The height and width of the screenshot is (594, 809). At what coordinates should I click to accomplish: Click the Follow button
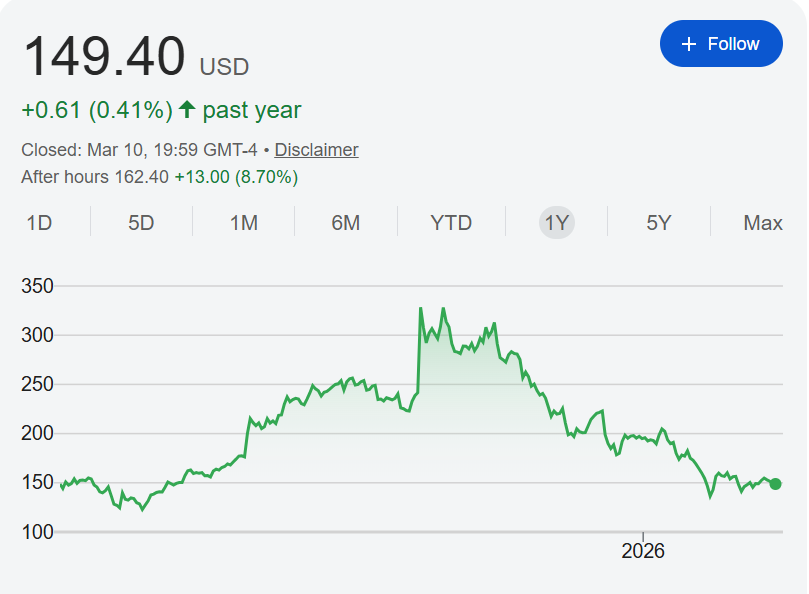721,44
